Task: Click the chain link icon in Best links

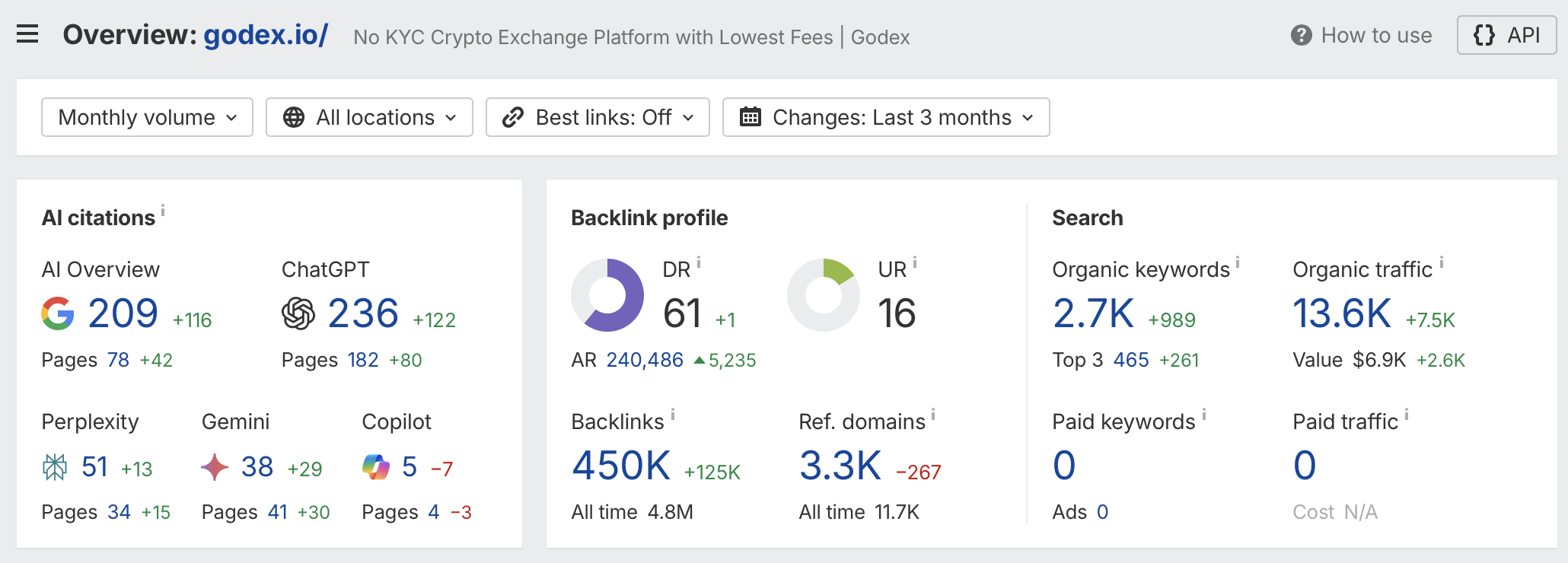Action: coord(513,117)
